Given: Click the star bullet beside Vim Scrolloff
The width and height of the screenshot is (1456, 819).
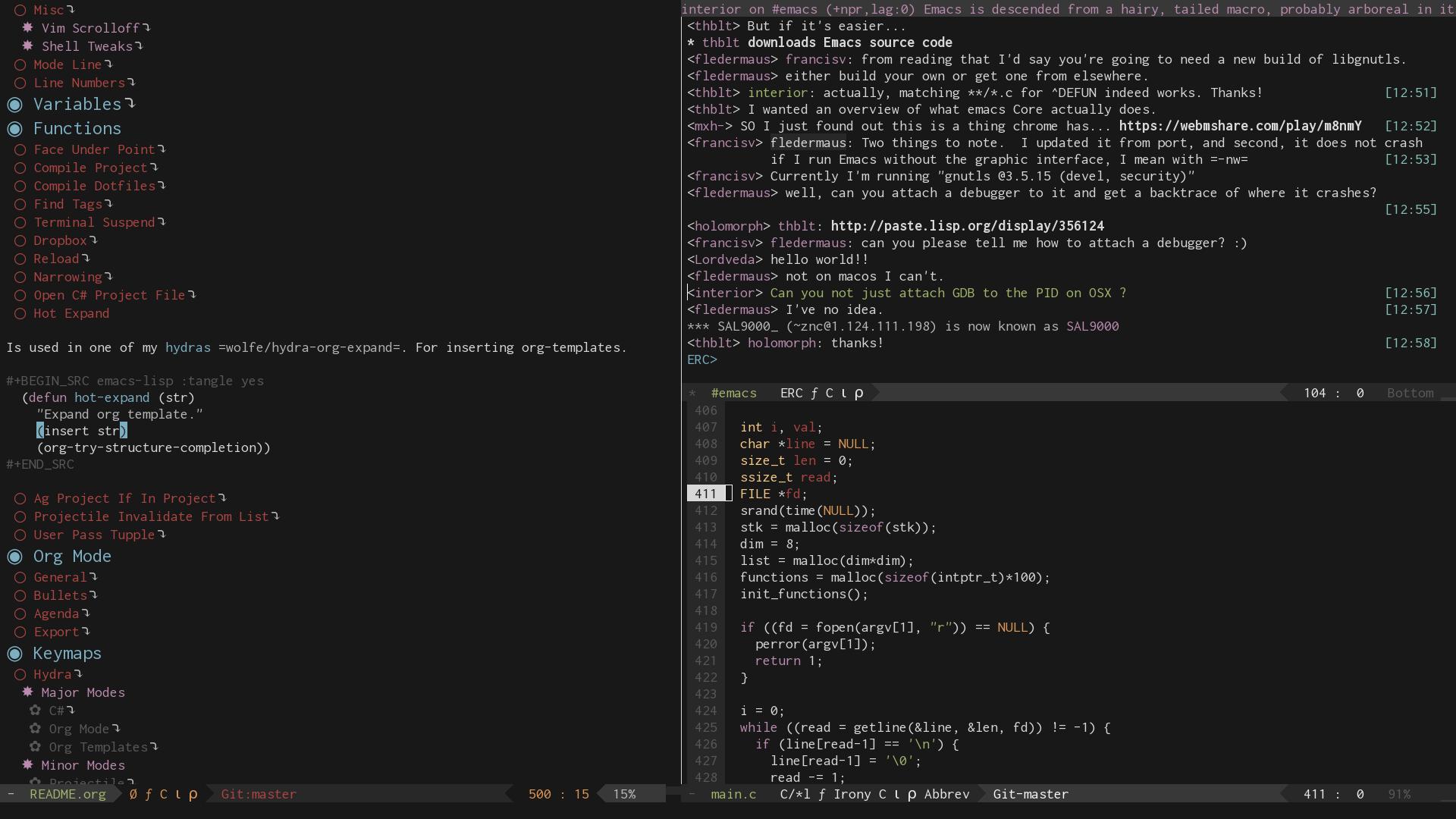Looking at the screenshot, I should tap(27, 27).
